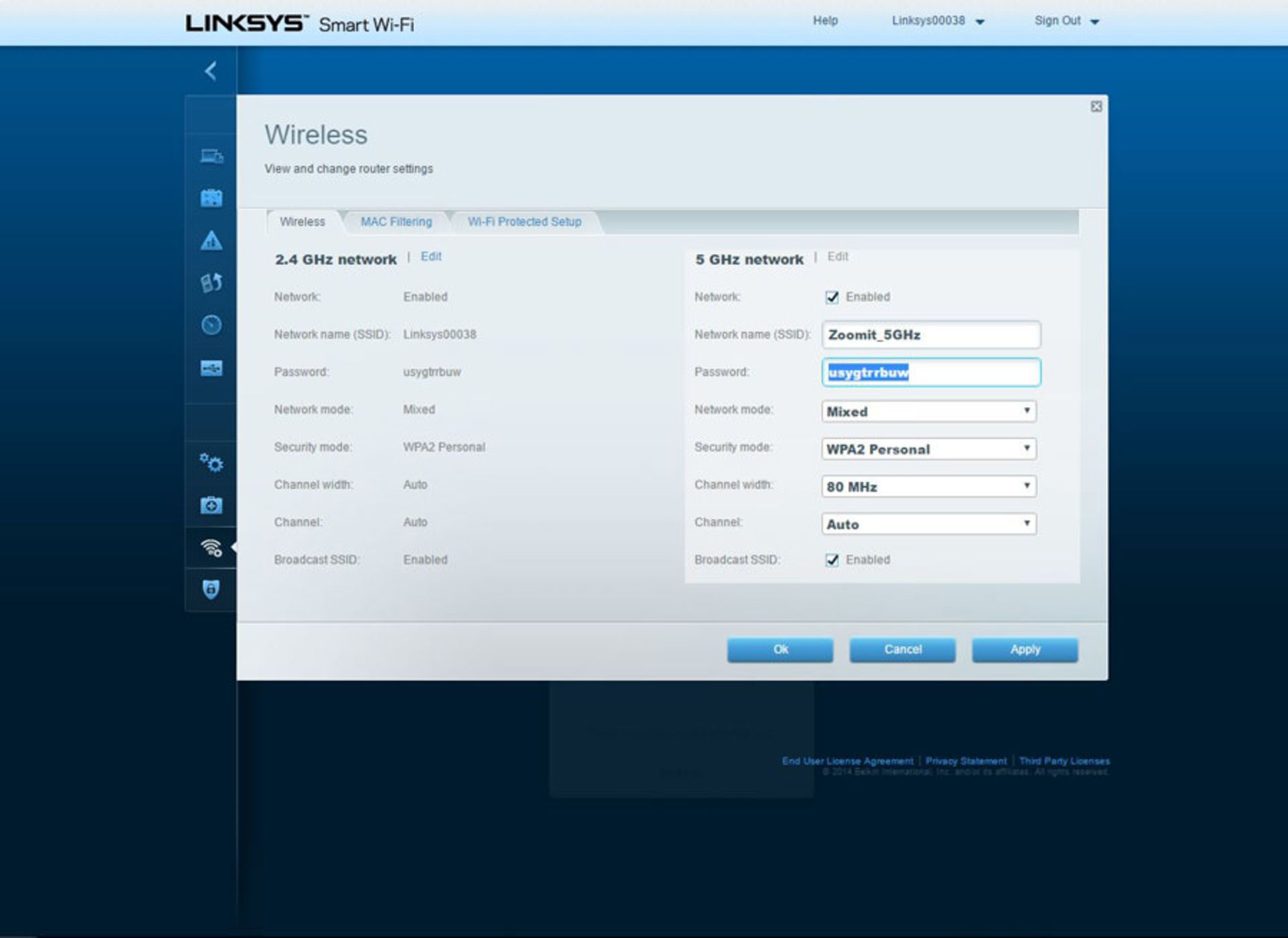This screenshot has height=938, width=1288.
Task: Open the Device List sidebar icon
Action: coord(211,157)
